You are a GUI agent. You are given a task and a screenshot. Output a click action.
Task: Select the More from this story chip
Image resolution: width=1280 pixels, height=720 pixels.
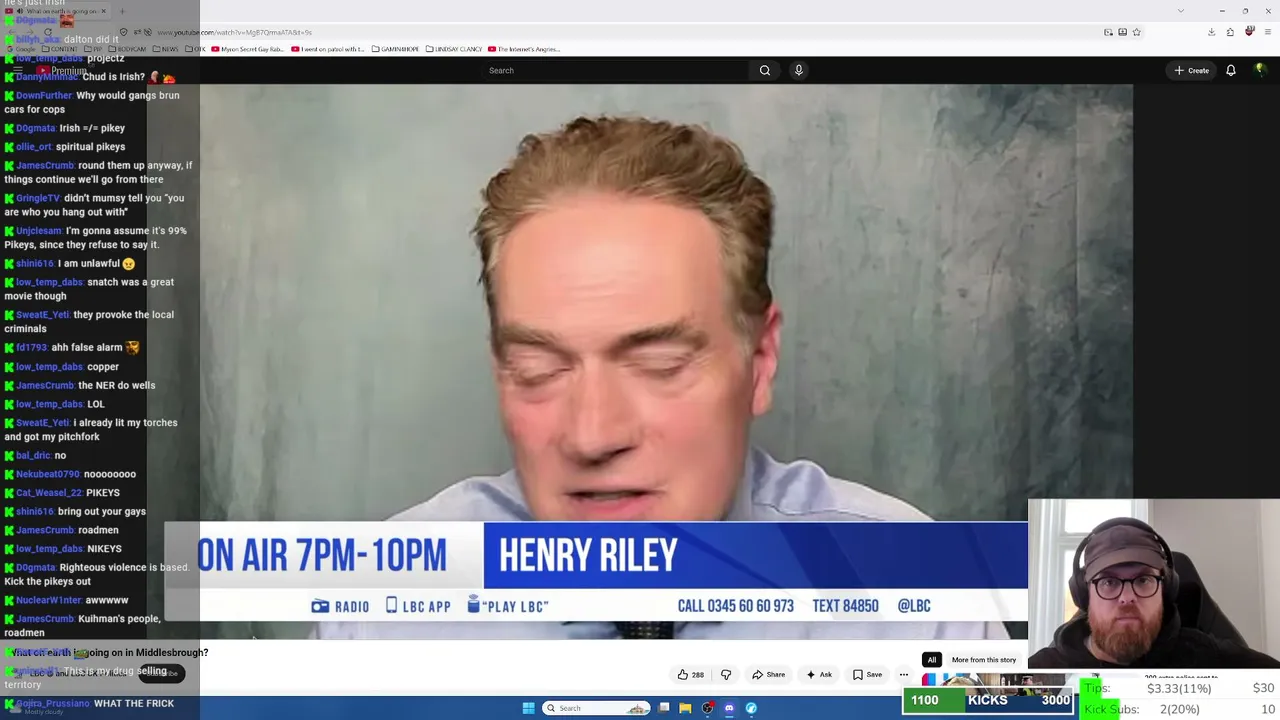984,660
